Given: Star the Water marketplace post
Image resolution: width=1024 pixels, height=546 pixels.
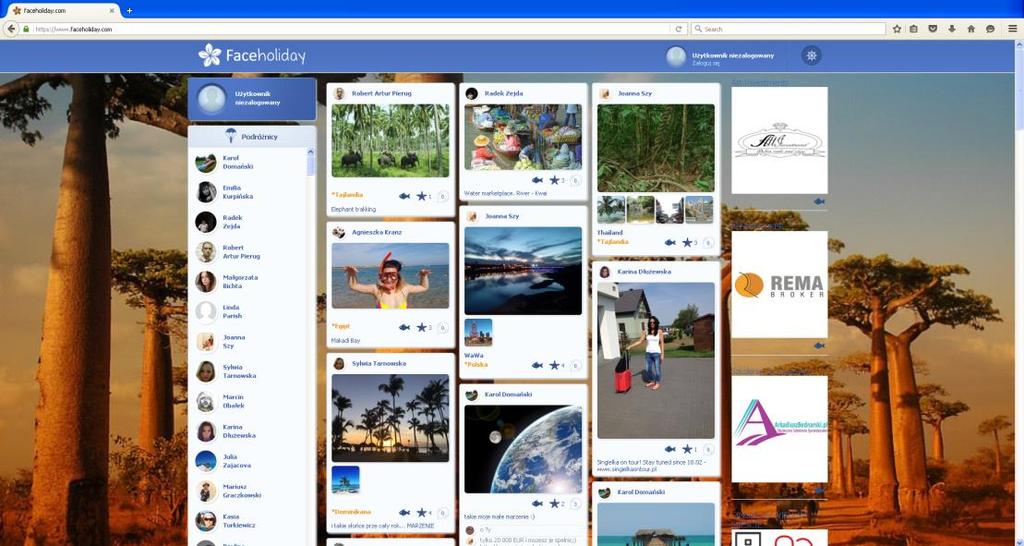Looking at the screenshot, I should coord(554,180).
